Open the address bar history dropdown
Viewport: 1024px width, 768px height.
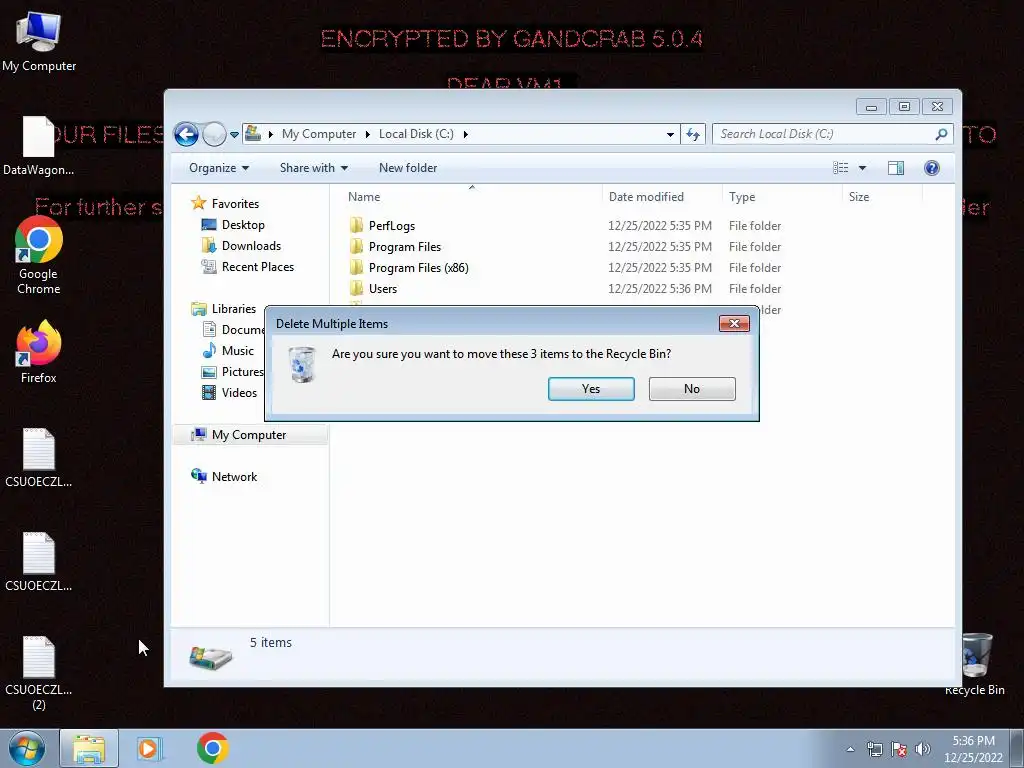coord(670,135)
